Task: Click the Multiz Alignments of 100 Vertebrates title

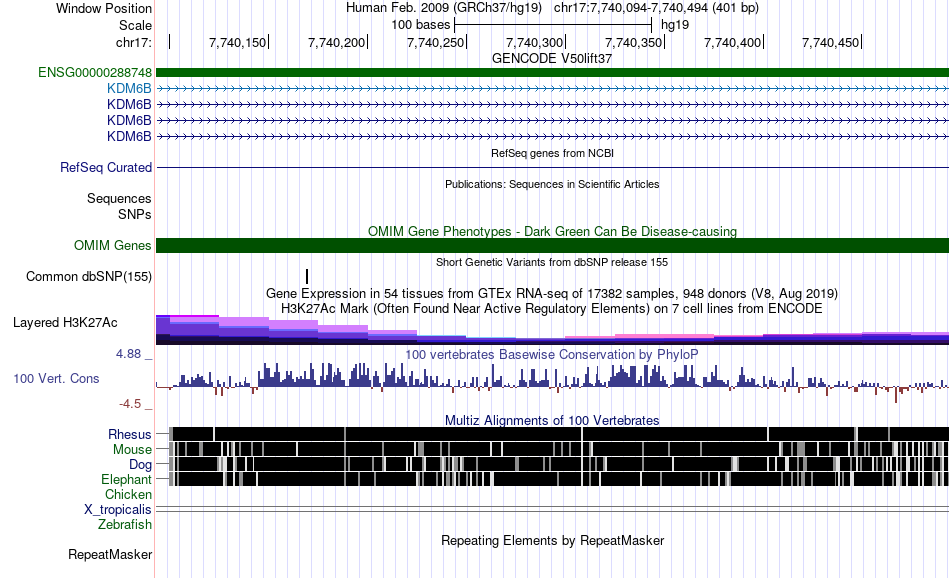Action: pos(552,420)
